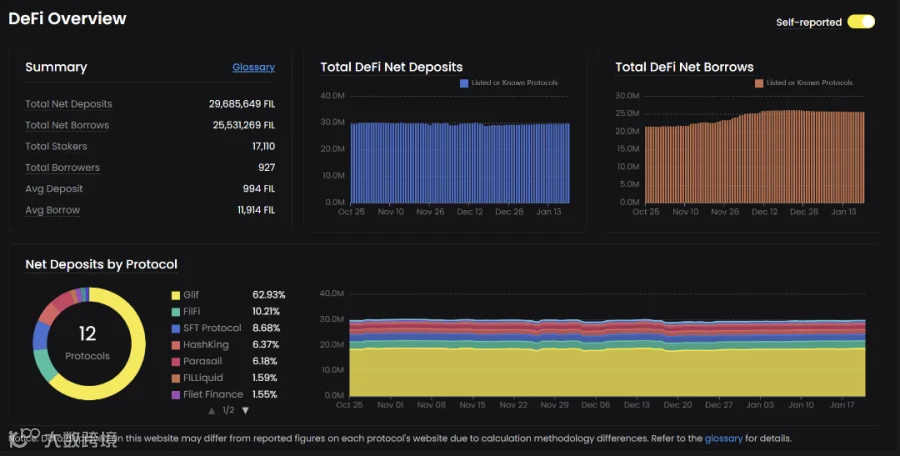This screenshot has height=456, width=900.
Task: Click yellow Glif area in stacked chart
Action: (607, 373)
